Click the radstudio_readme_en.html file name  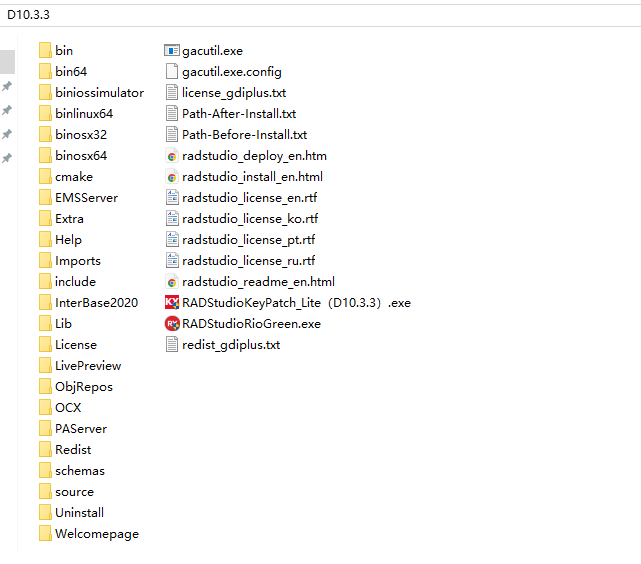(x=258, y=282)
